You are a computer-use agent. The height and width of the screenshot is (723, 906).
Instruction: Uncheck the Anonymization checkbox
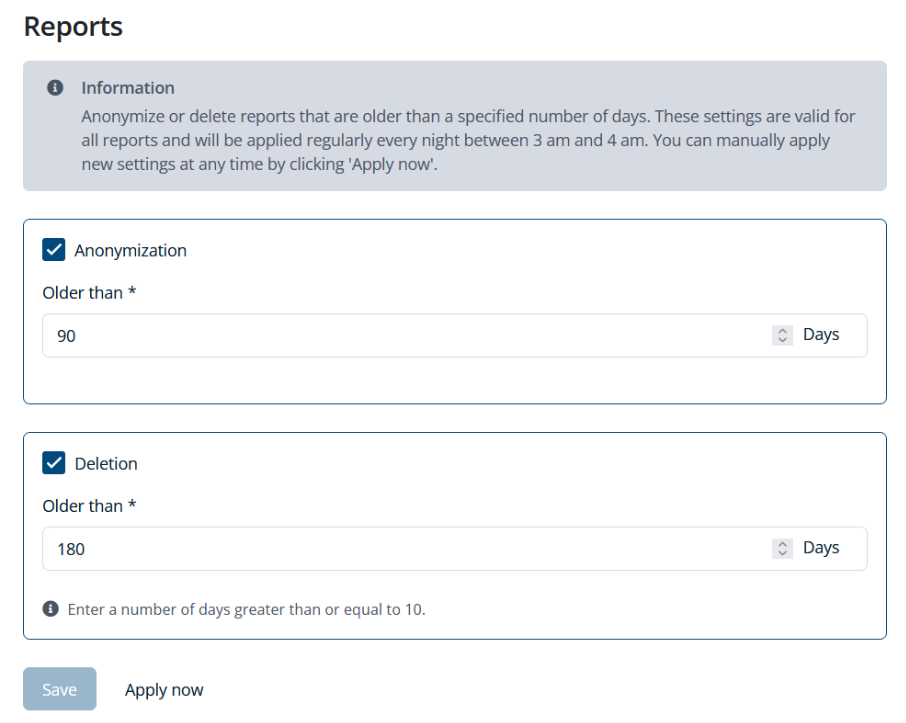pos(54,250)
